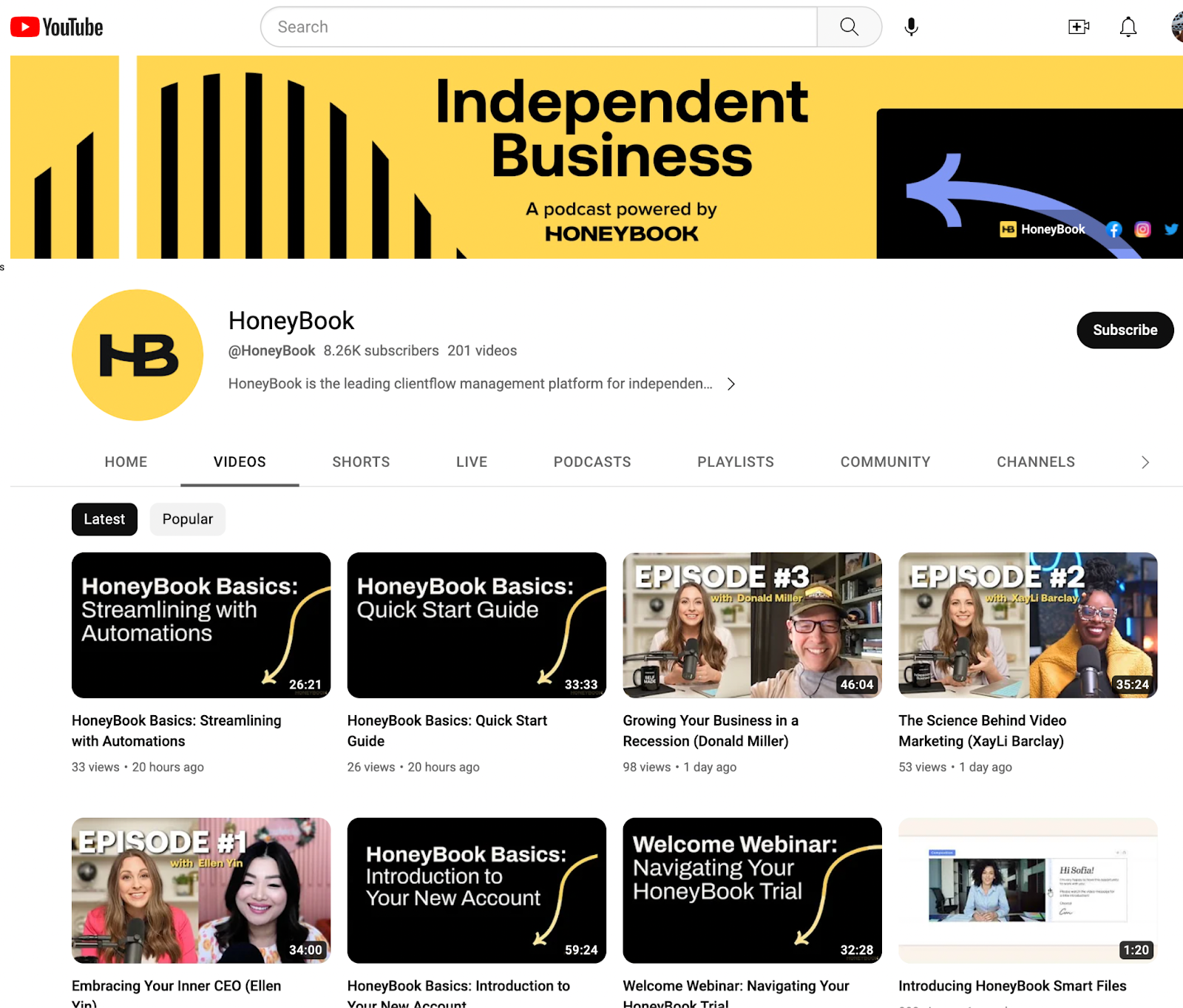The image size is (1183, 1008).
Task: Open HoneyBook's Facebook link in banner
Action: click(1113, 230)
